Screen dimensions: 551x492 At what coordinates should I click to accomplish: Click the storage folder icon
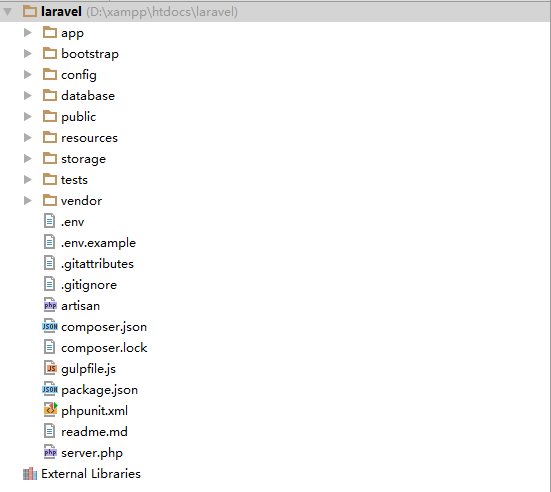click(50, 158)
